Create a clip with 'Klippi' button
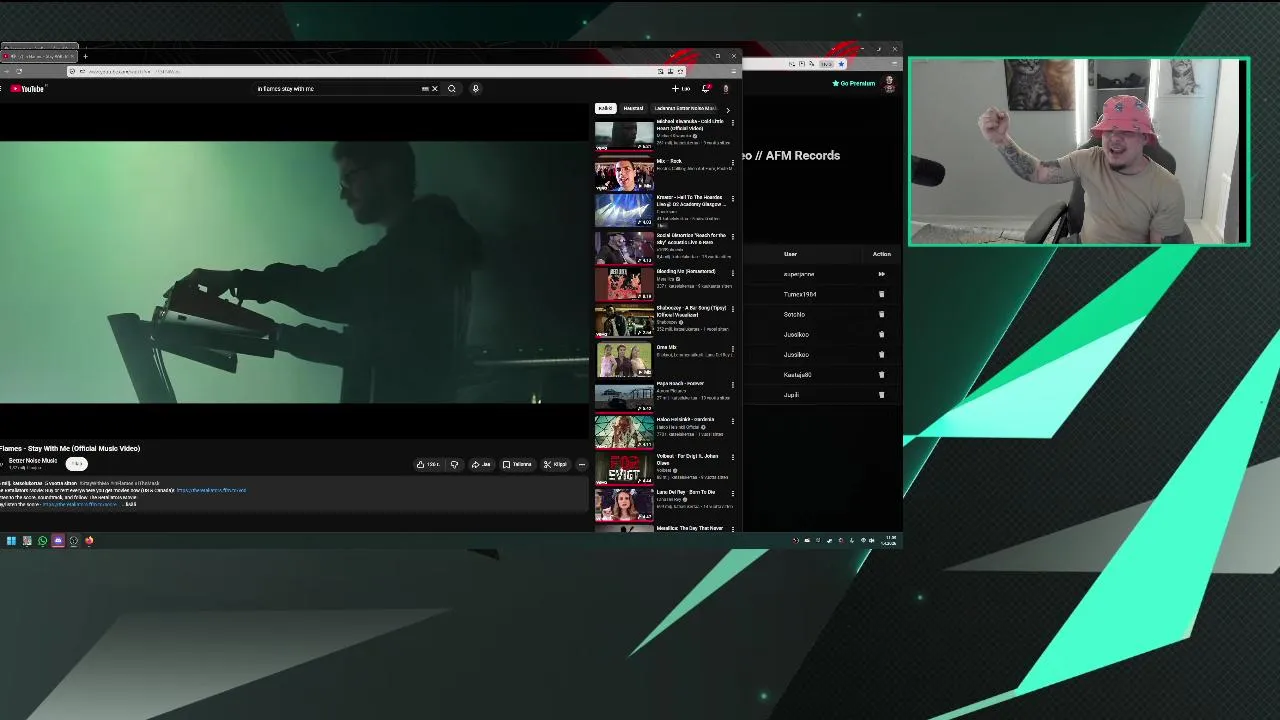 [x=555, y=464]
